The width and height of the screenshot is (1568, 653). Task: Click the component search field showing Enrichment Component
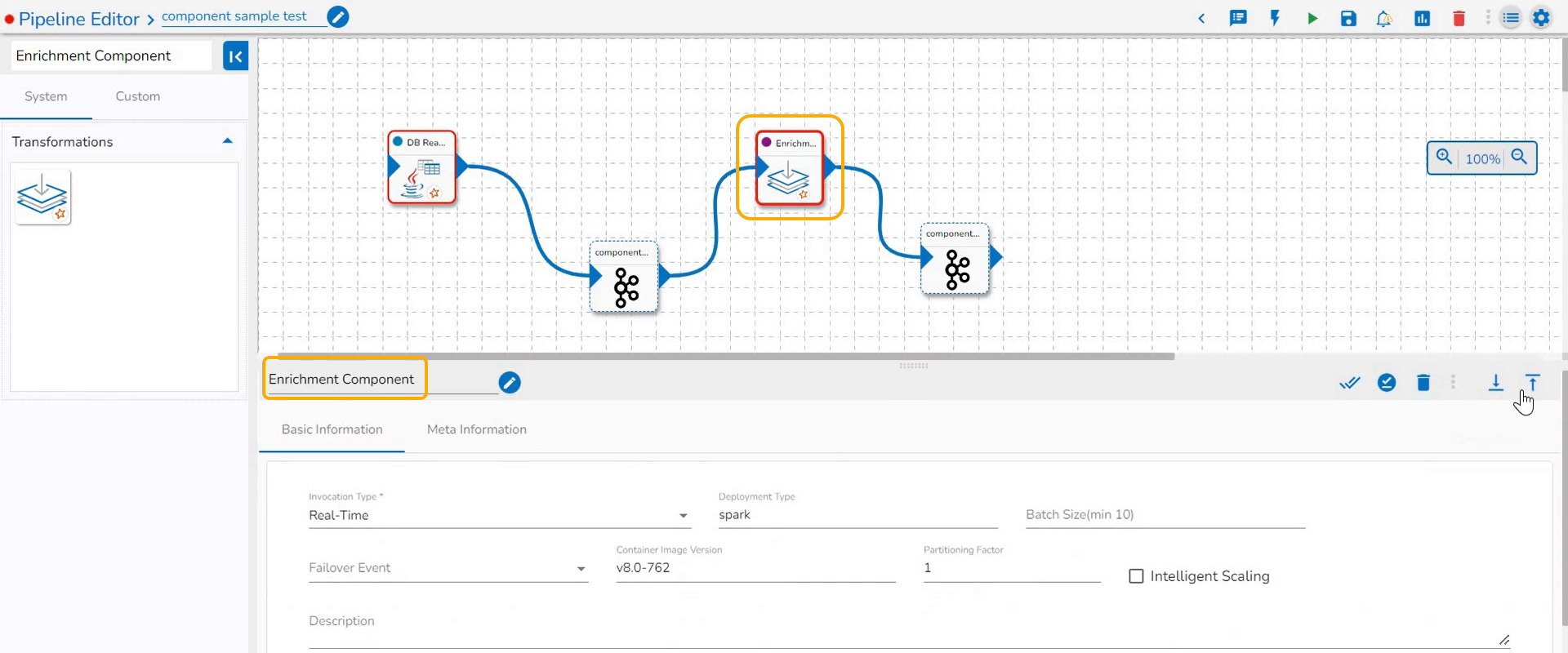tap(112, 56)
